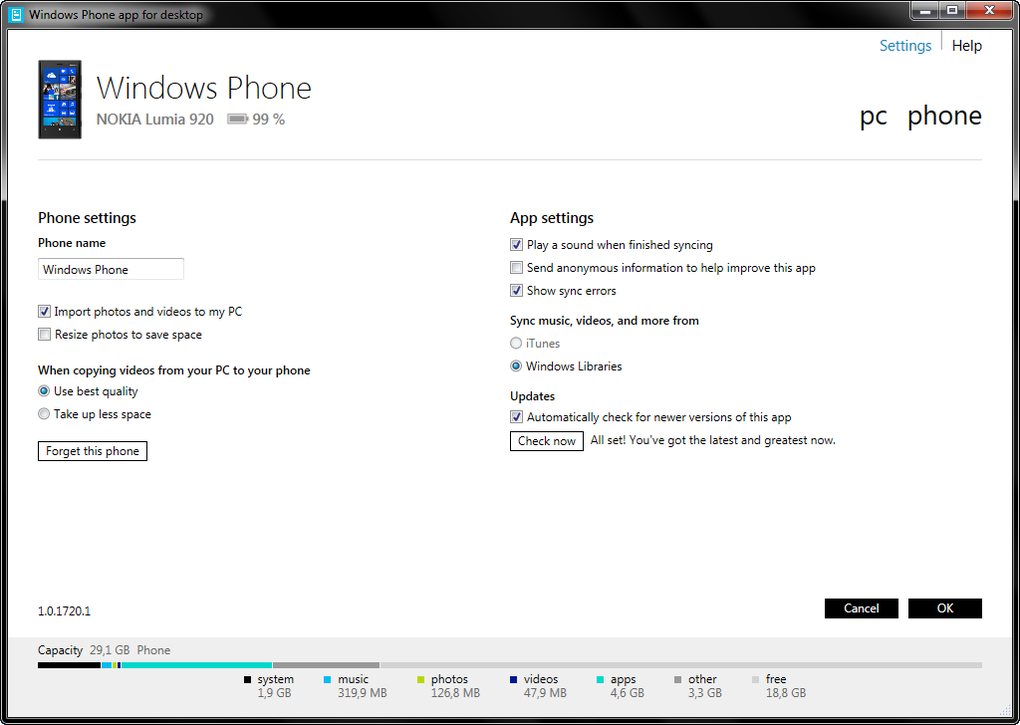This screenshot has width=1020, height=725.
Task: Click the free 18,8 GB value
Action: pos(786,693)
